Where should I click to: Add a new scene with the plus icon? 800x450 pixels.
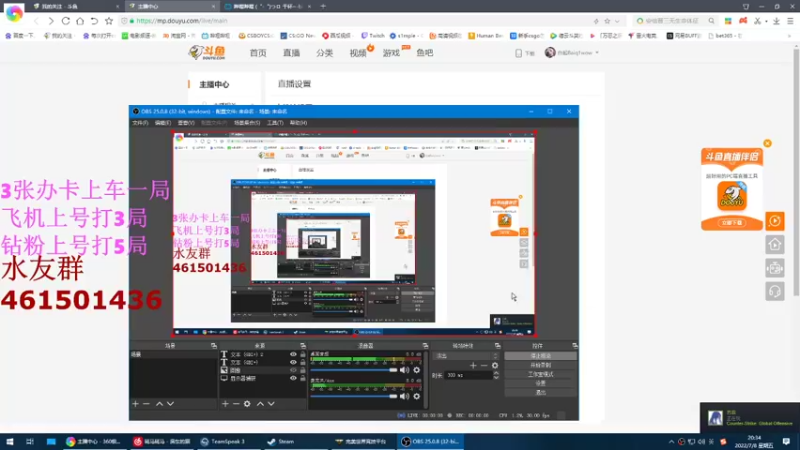point(135,404)
